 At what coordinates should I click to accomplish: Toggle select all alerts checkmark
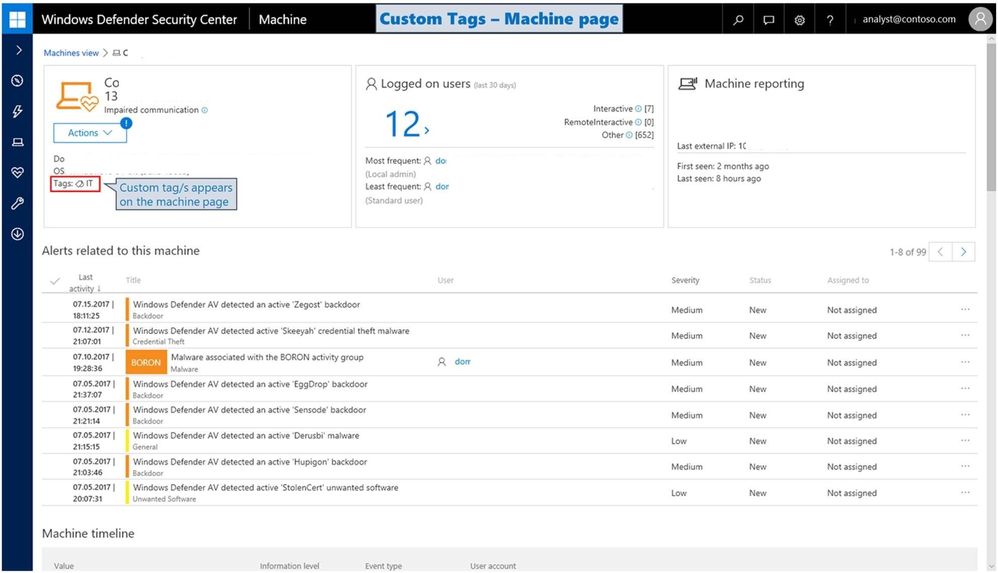click(x=55, y=281)
